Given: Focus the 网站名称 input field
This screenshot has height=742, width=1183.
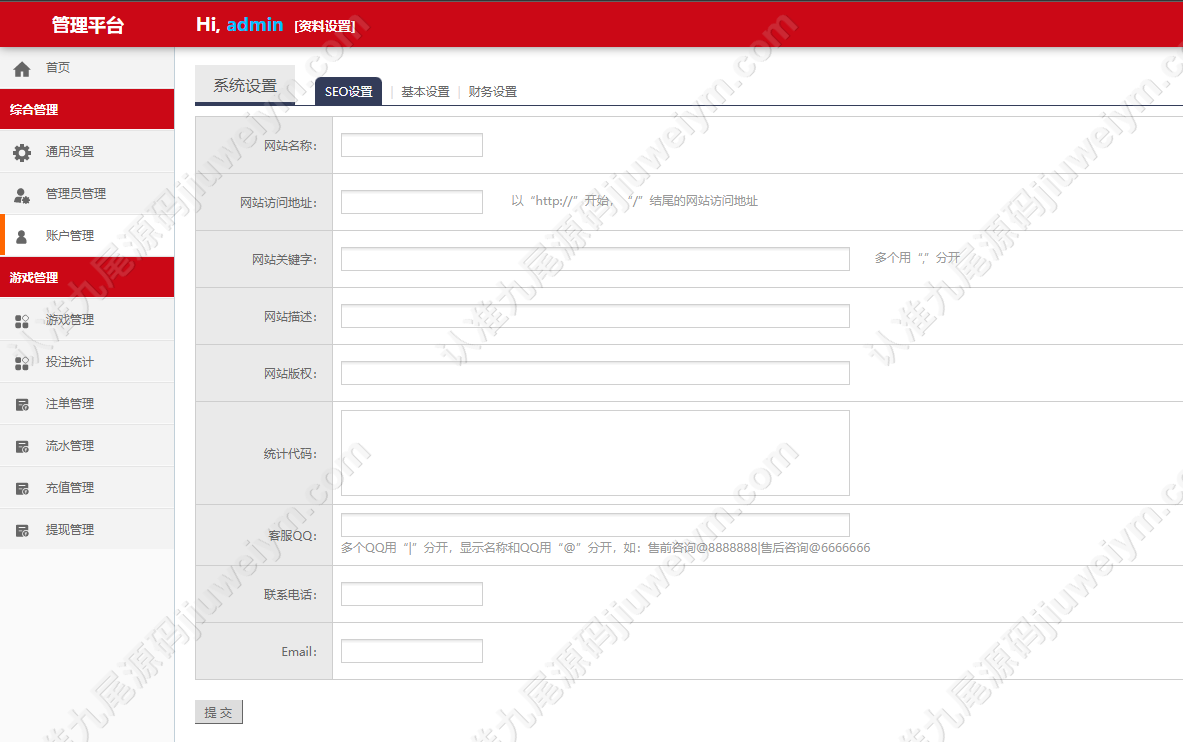Looking at the screenshot, I should coord(412,145).
